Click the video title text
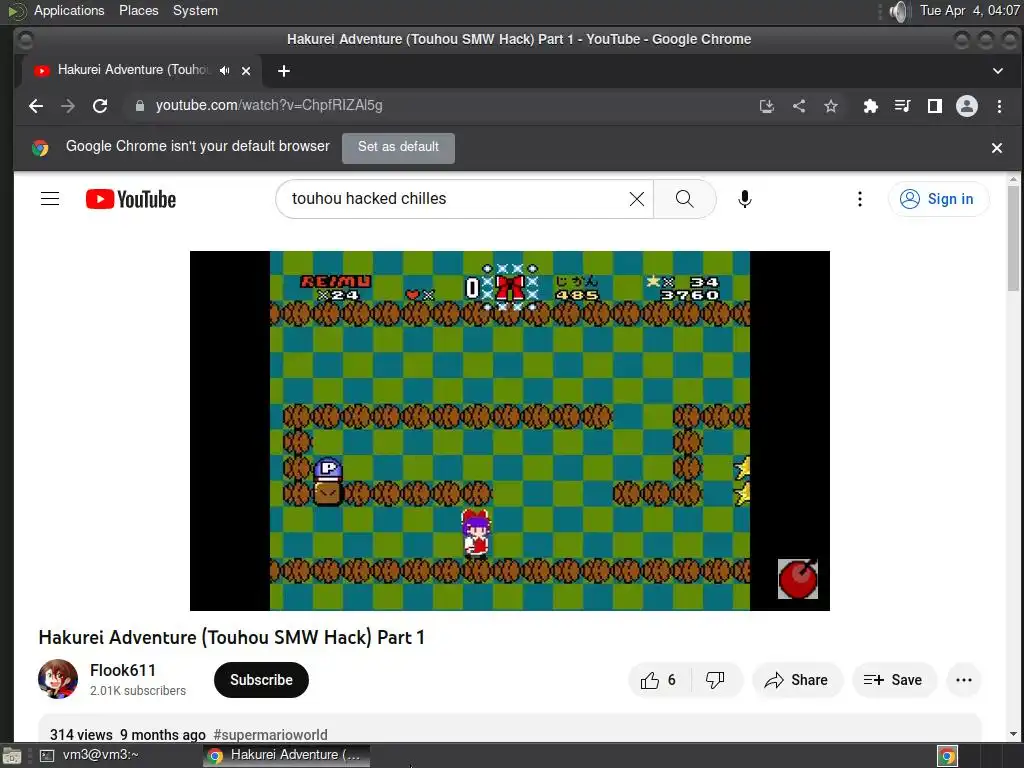This screenshot has height=768, width=1024. click(x=232, y=637)
